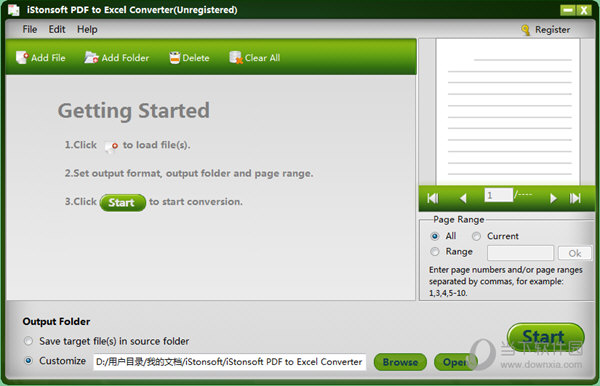Click the Open output folder button
The height and width of the screenshot is (386, 600).
click(x=455, y=362)
